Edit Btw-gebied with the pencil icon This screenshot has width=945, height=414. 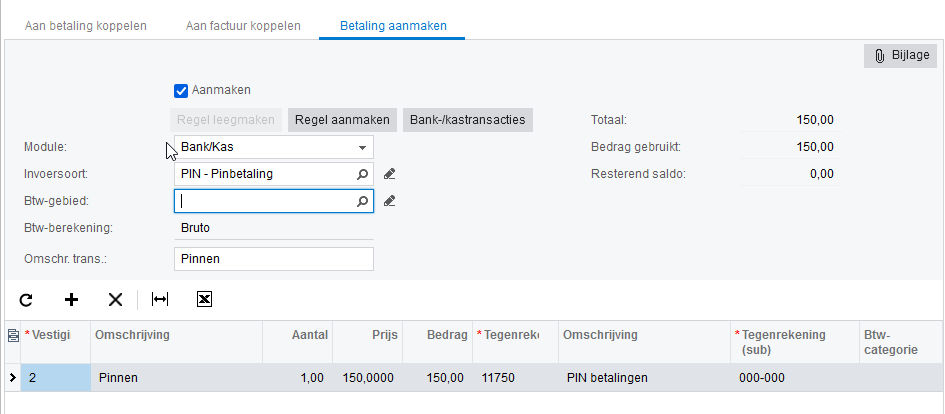(390, 201)
